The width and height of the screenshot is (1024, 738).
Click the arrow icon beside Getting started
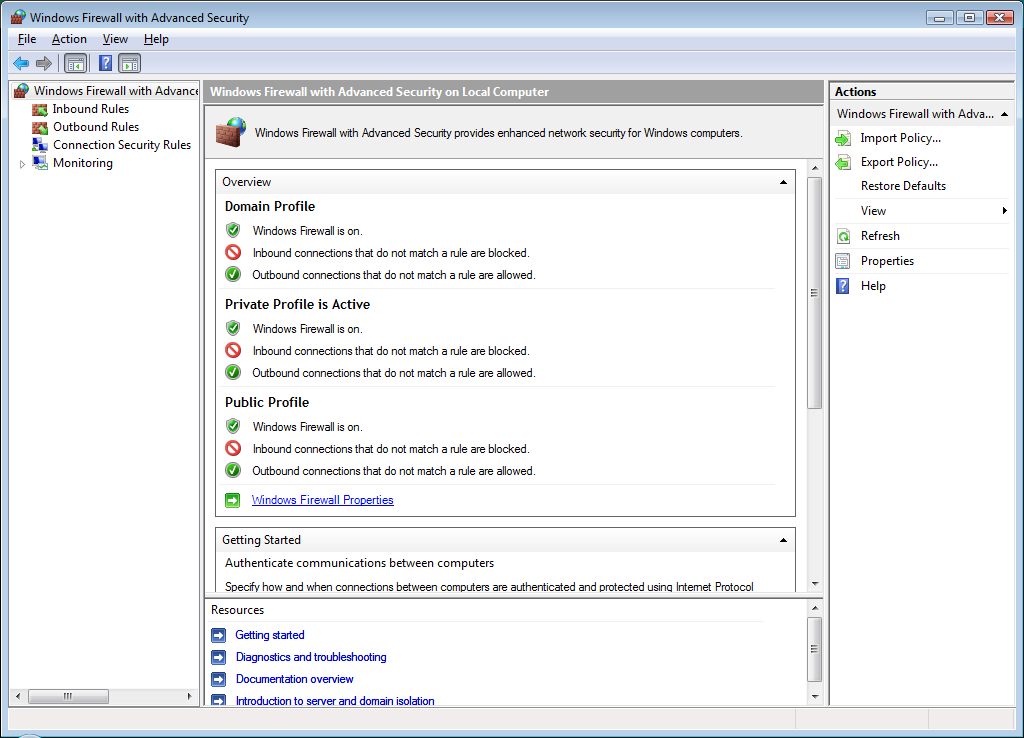click(x=219, y=635)
